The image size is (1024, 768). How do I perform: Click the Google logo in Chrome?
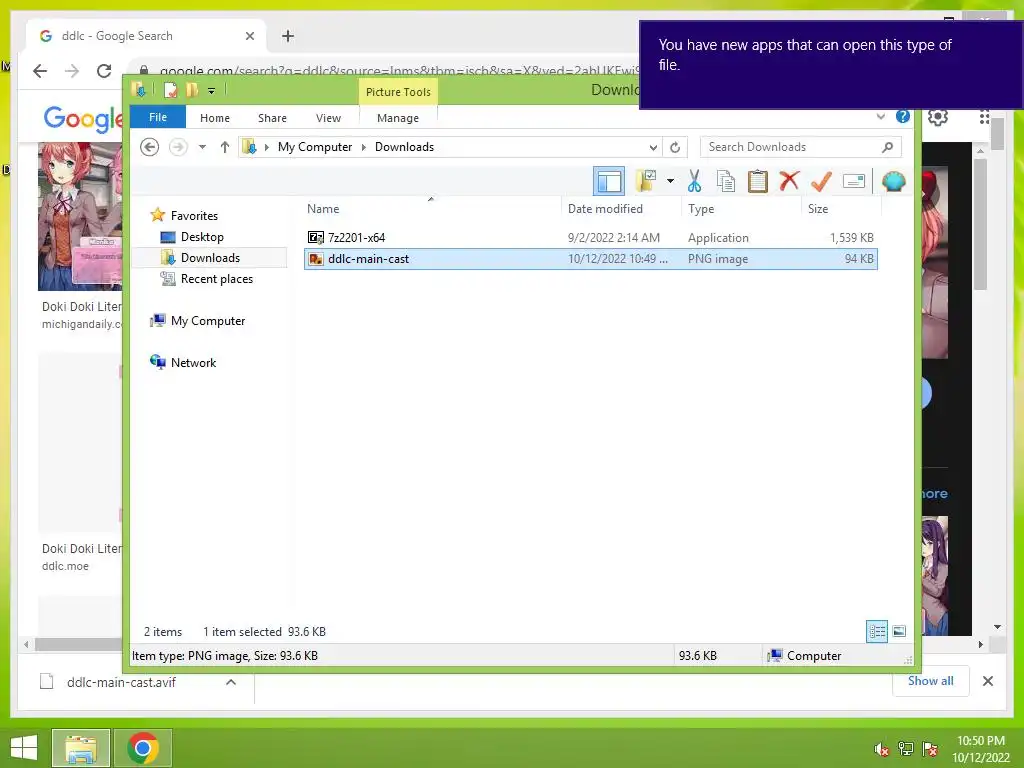pyautogui.click(x=83, y=118)
